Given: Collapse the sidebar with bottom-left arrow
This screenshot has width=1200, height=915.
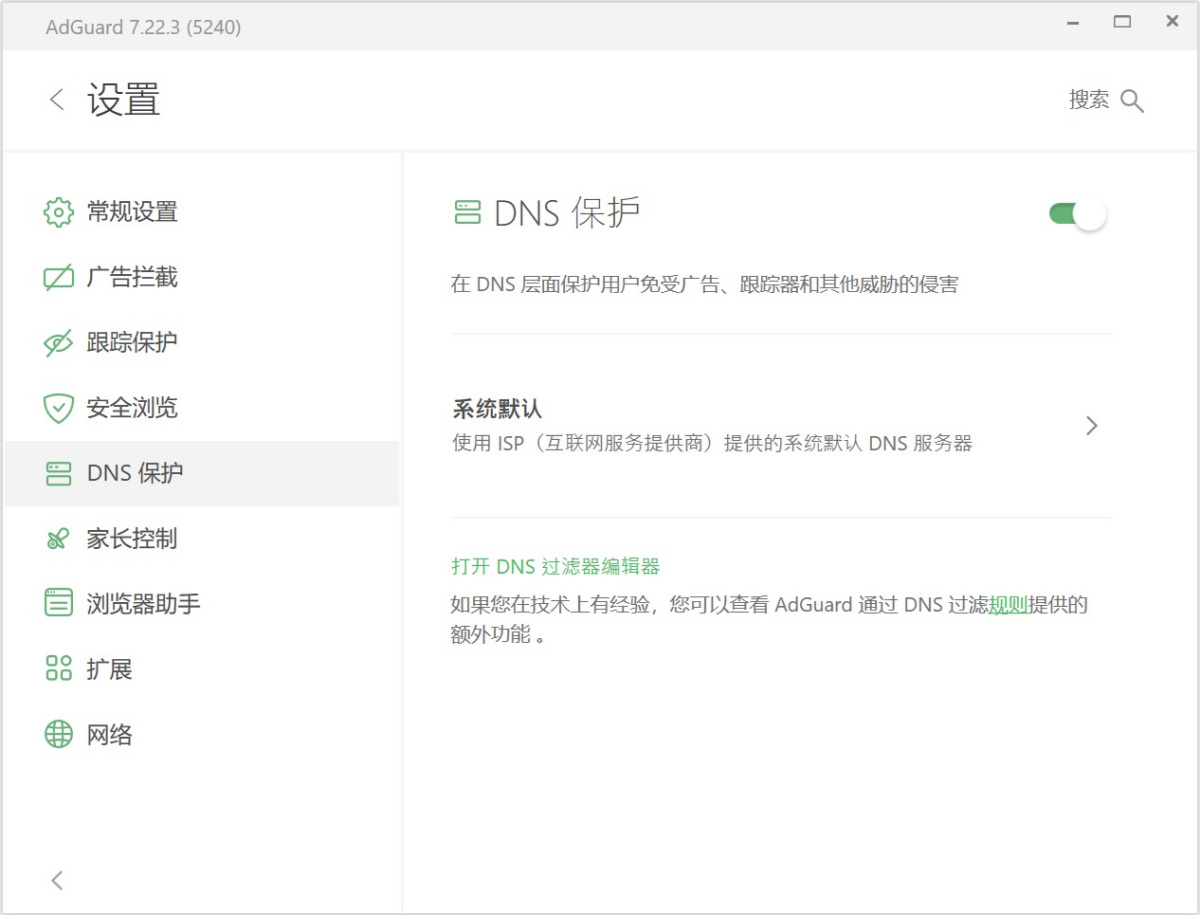Looking at the screenshot, I should pyautogui.click(x=57, y=880).
